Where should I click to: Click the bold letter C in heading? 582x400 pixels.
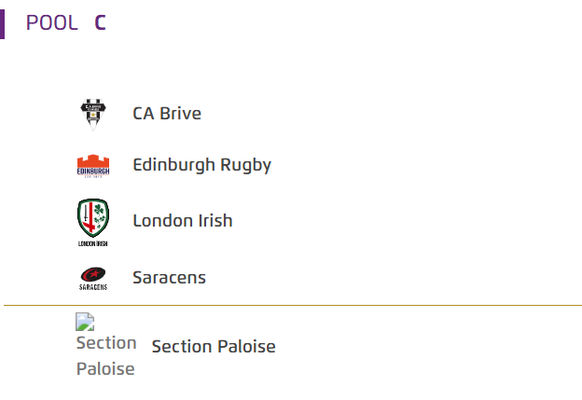[100, 23]
